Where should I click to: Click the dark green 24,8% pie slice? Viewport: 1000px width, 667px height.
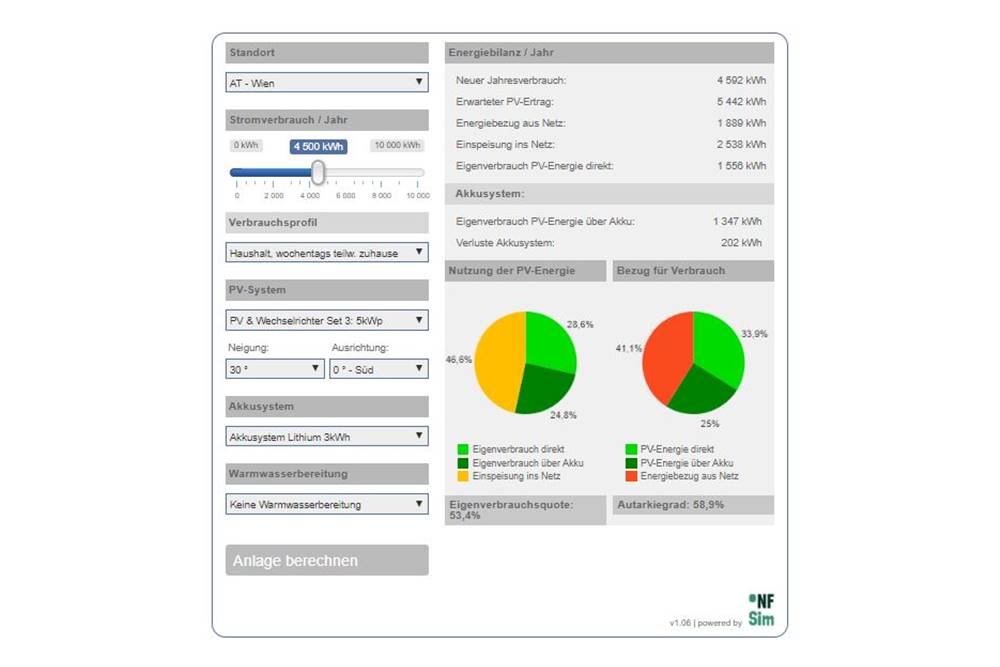[x=543, y=390]
